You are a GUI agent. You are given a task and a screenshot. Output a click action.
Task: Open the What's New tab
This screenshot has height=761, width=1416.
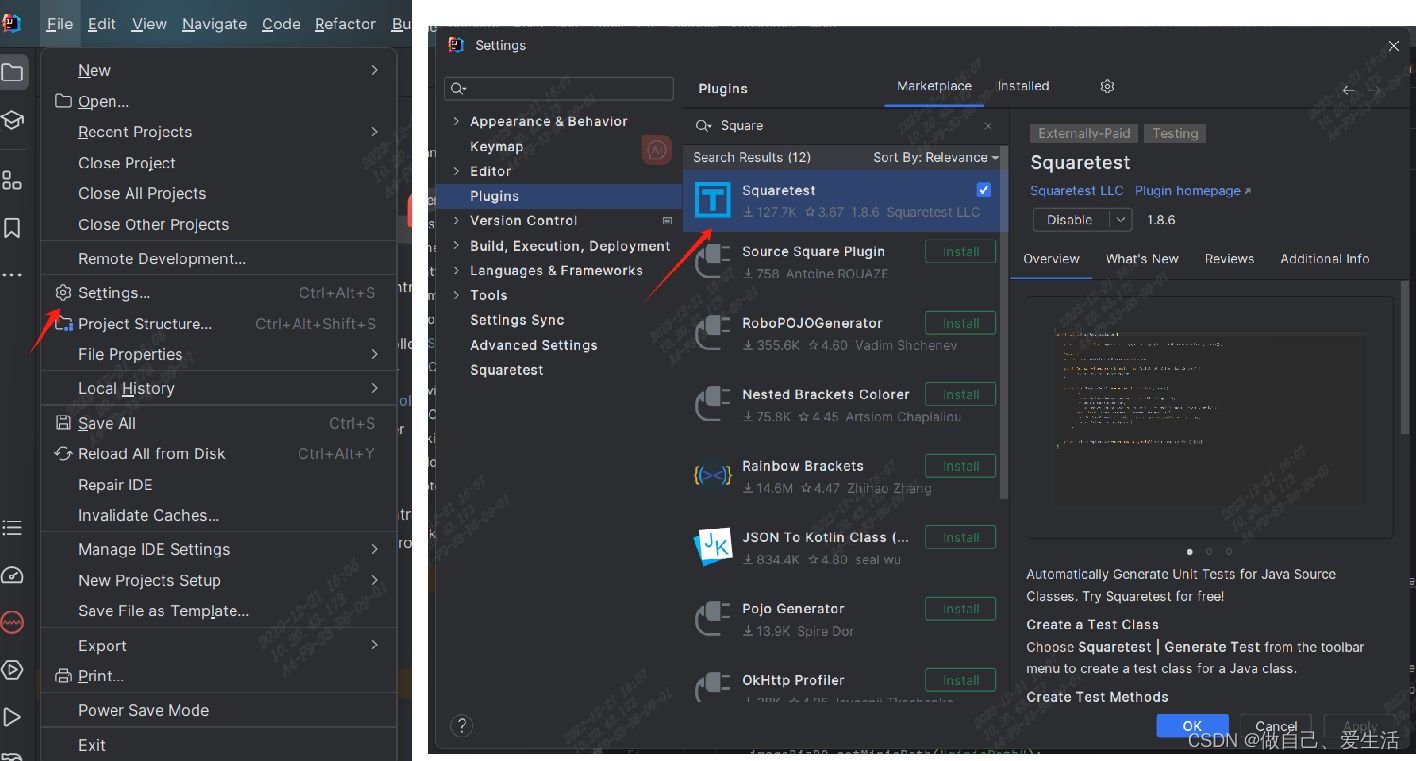(x=1142, y=259)
